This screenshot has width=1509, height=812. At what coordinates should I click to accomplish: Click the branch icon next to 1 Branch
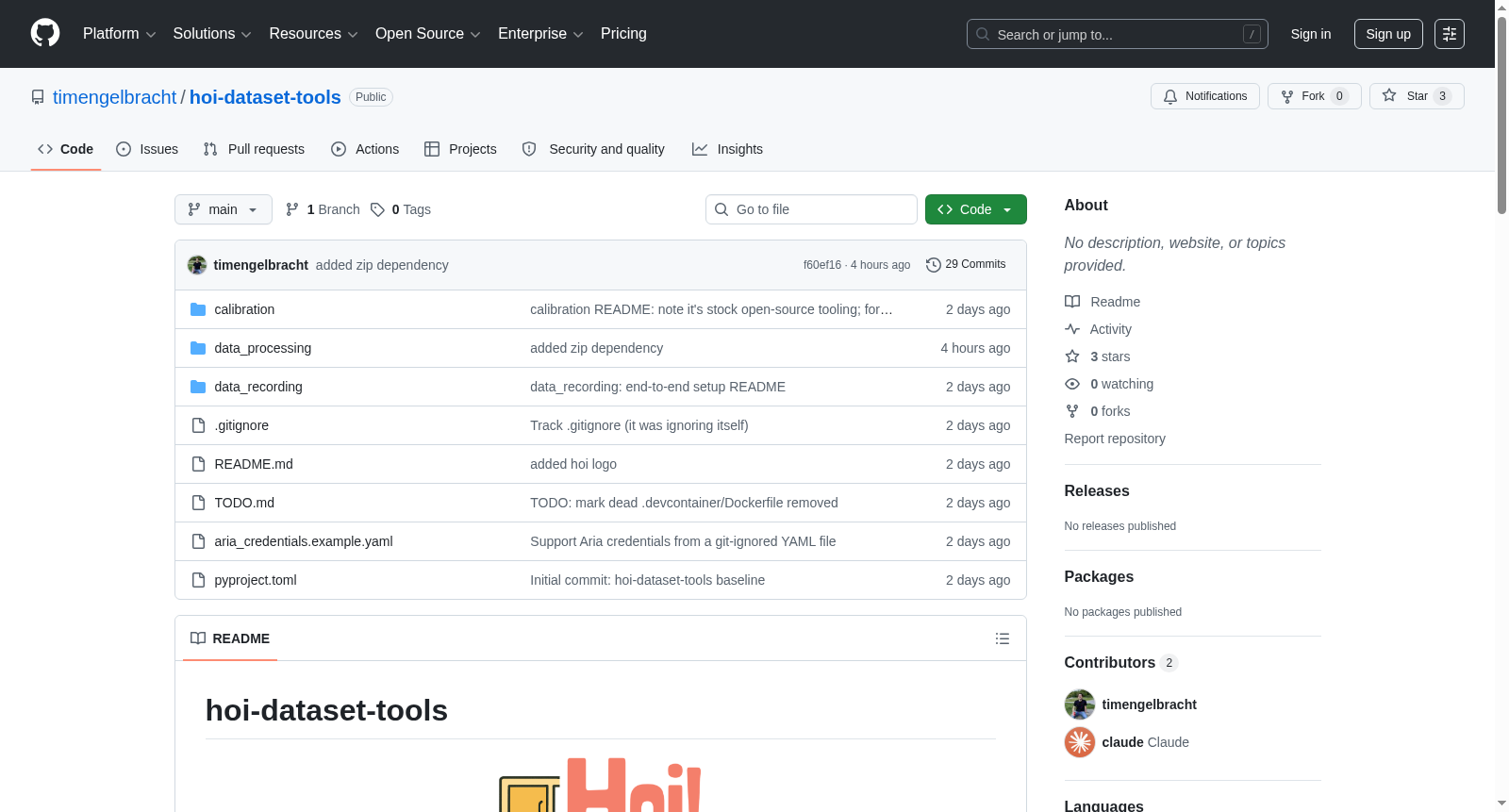292,209
